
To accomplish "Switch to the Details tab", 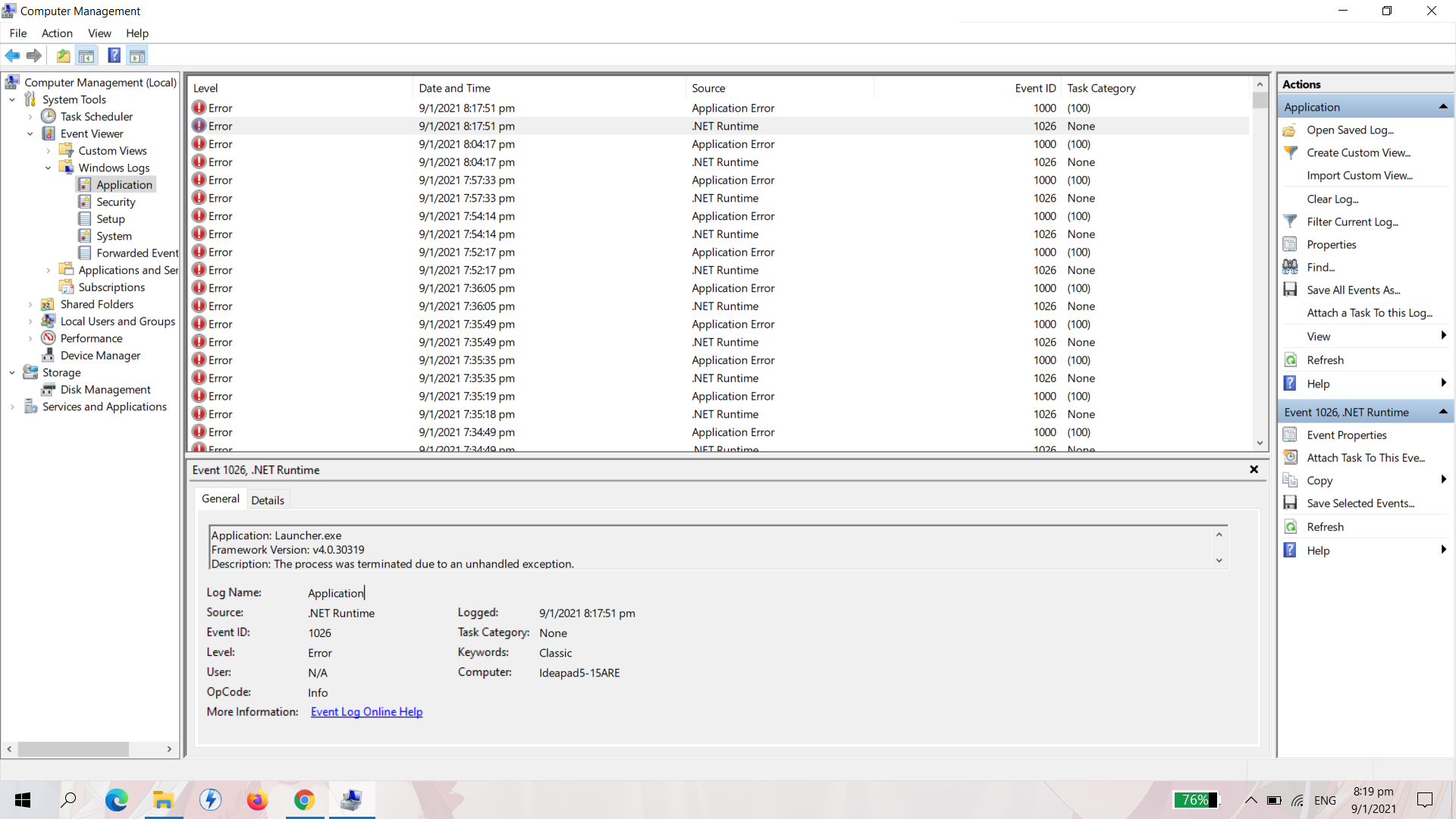I will tap(268, 500).
